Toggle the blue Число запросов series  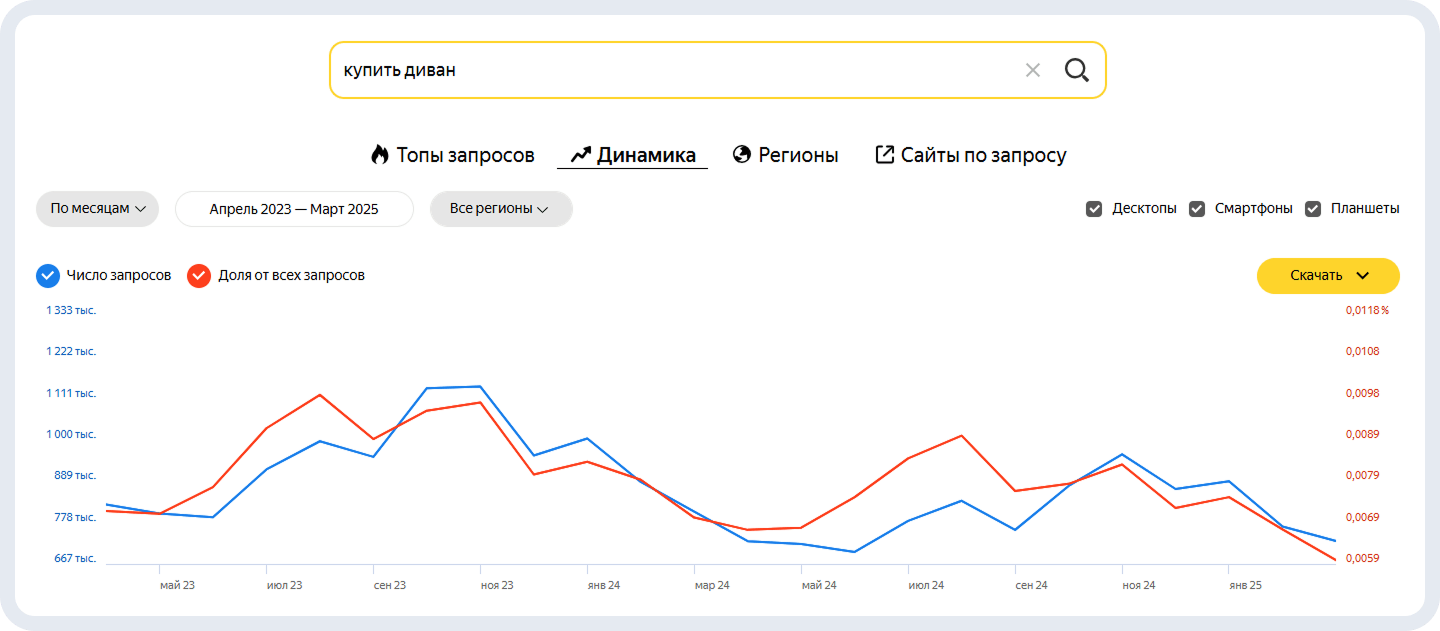click(47, 275)
